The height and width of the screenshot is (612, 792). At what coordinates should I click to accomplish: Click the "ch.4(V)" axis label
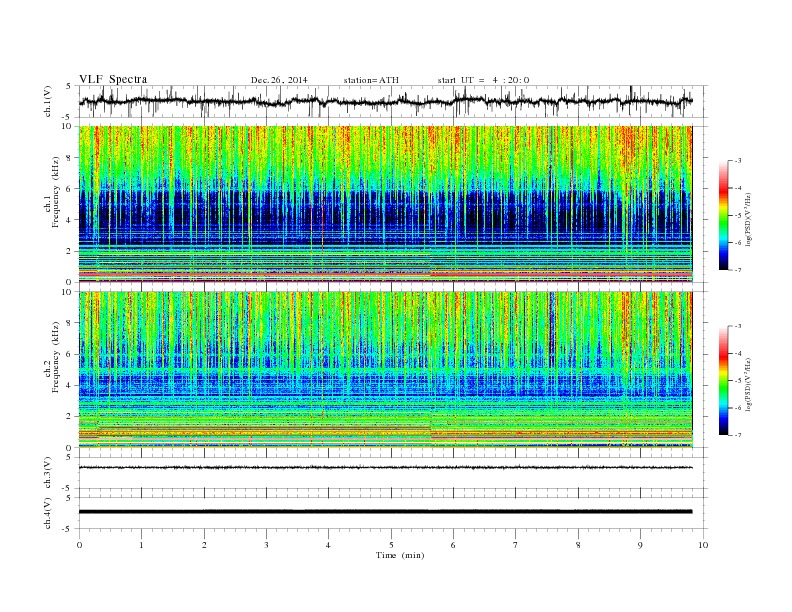[x=48, y=513]
